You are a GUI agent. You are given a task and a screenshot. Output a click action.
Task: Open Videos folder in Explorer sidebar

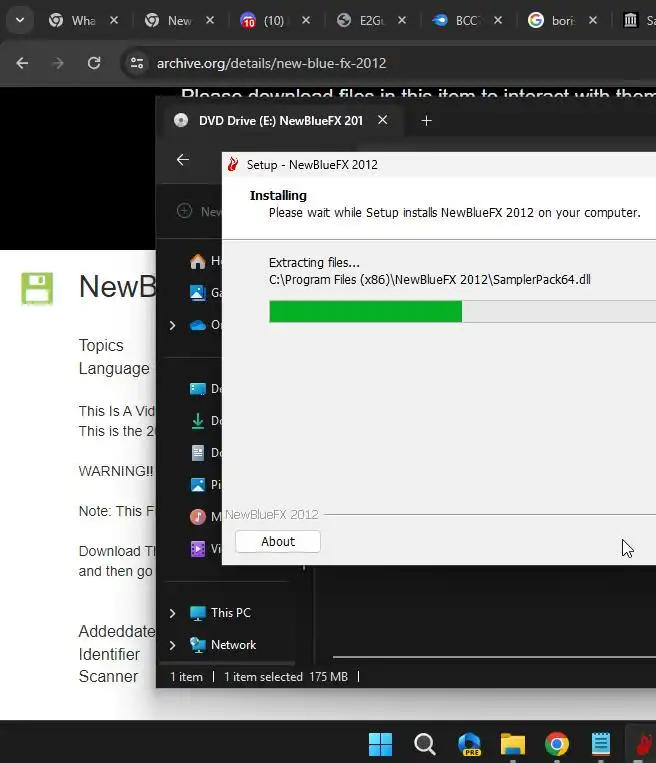pos(204,549)
